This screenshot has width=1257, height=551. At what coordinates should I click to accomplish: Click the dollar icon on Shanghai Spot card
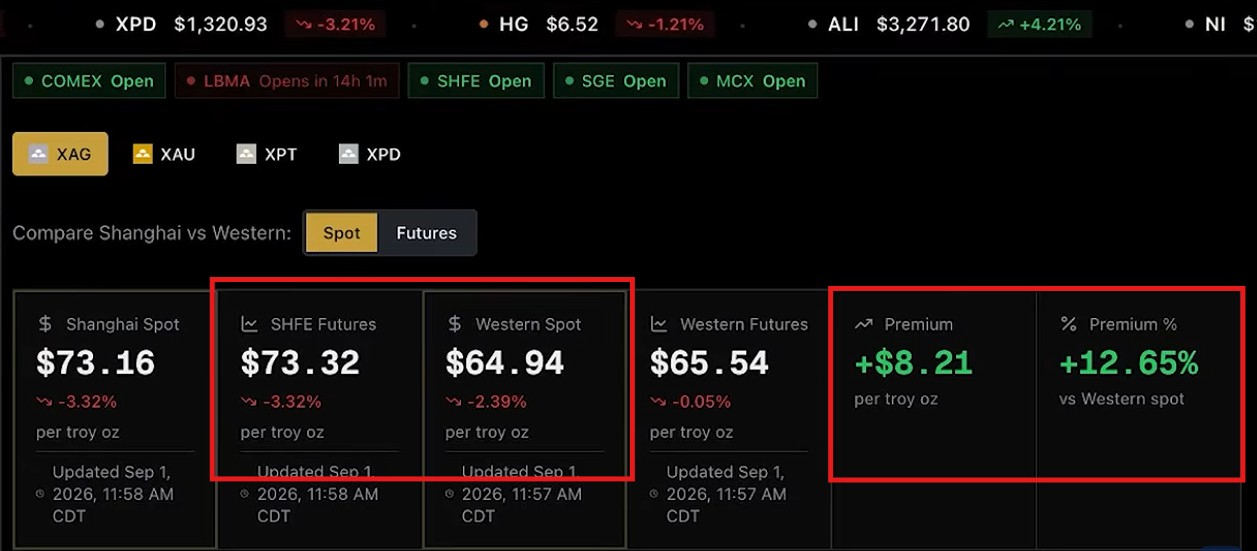[x=45, y=324]
